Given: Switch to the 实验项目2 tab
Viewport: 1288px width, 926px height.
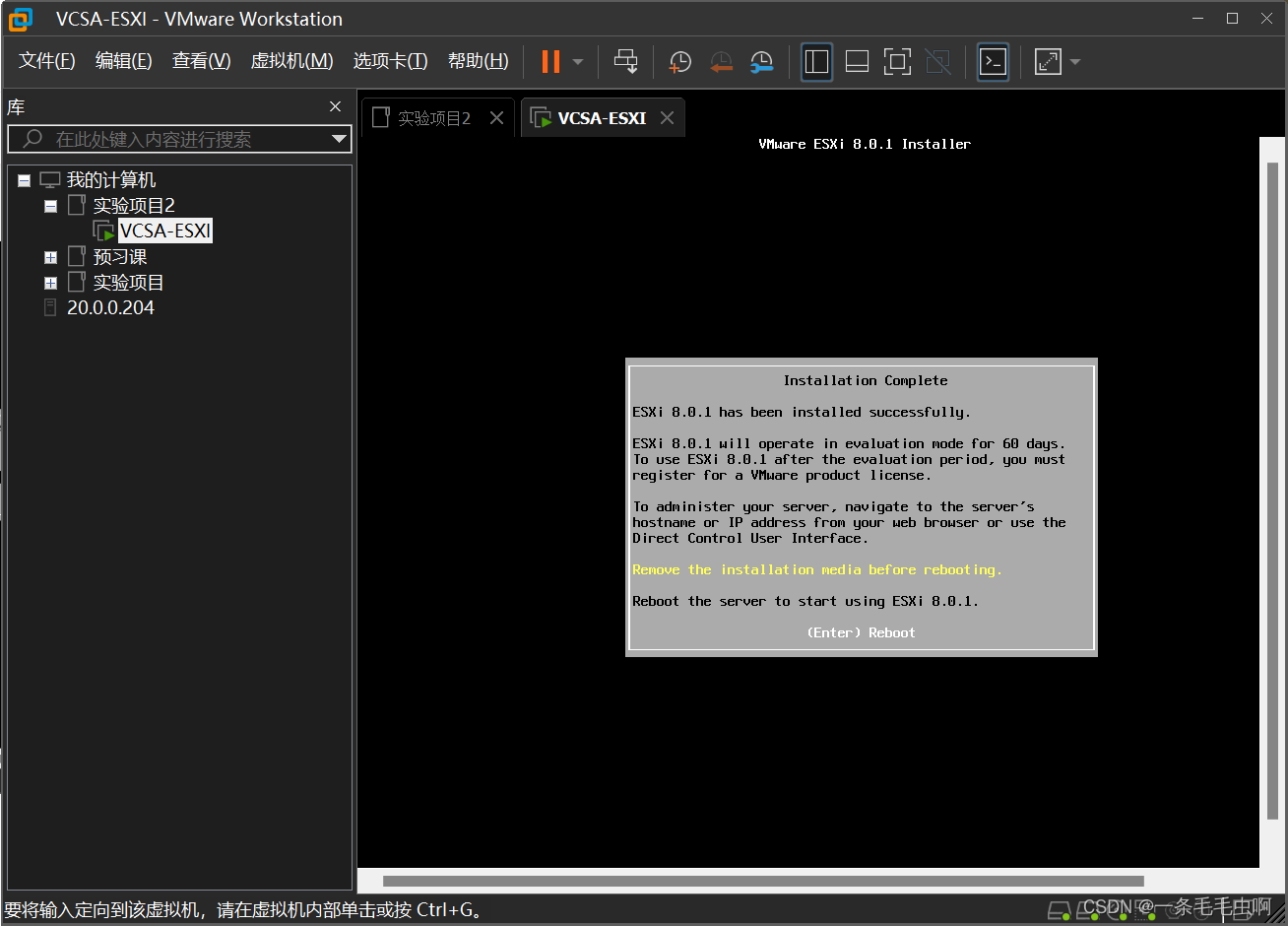Looking at the screenshot, I should click(x=438, y=118).
